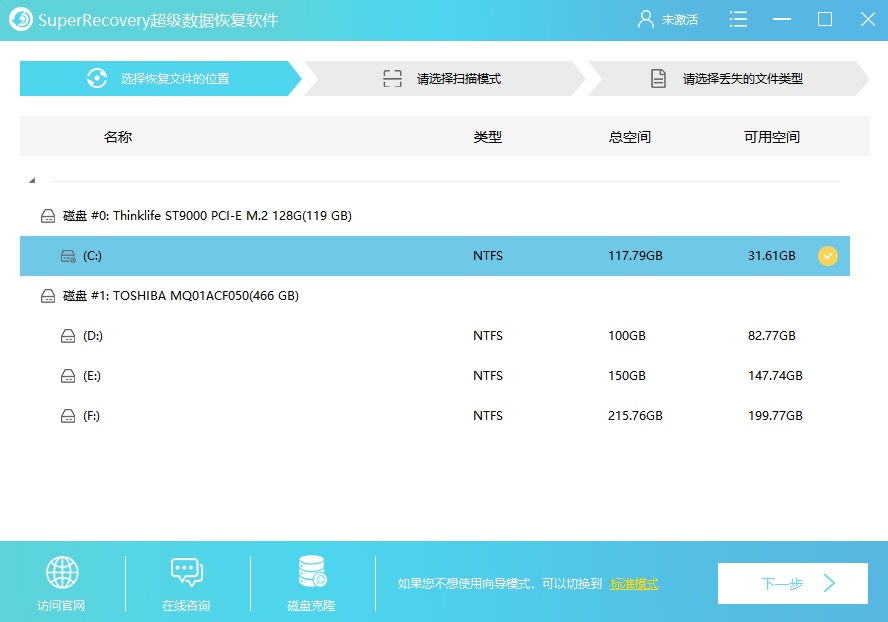Select 磁盘 #0: Thinklife ST9000 row

[x=435, y=216]
